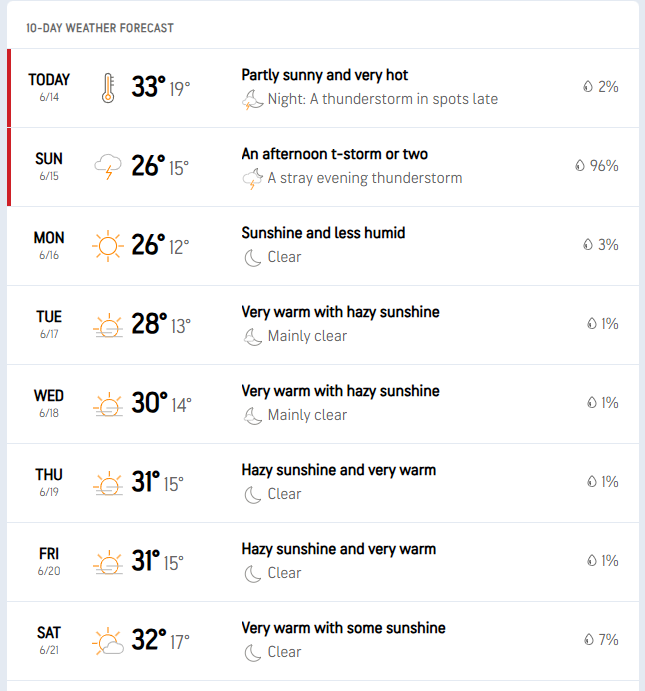The height and width of the screenshot is (691, 645).
Task: Click 'An afternoon t-storm or two' text
Action: point(334,154)
